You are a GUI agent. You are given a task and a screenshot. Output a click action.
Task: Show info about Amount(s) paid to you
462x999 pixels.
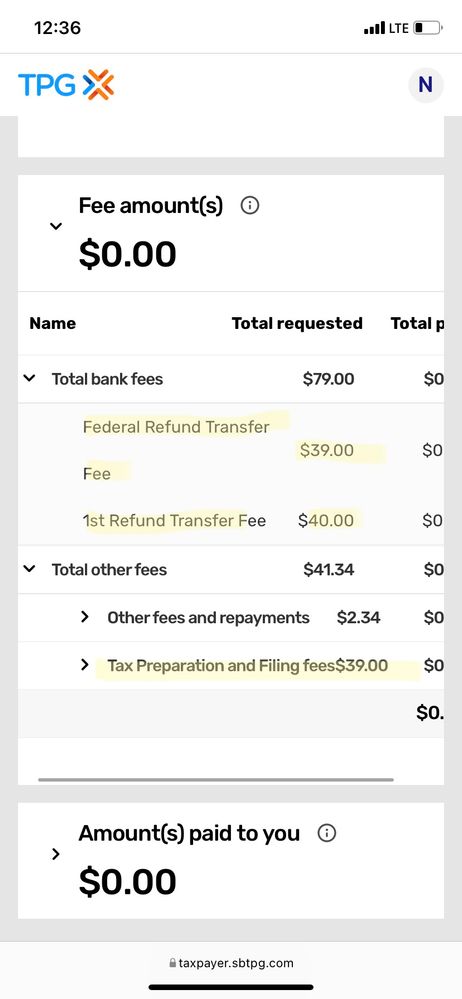point(326,833)
